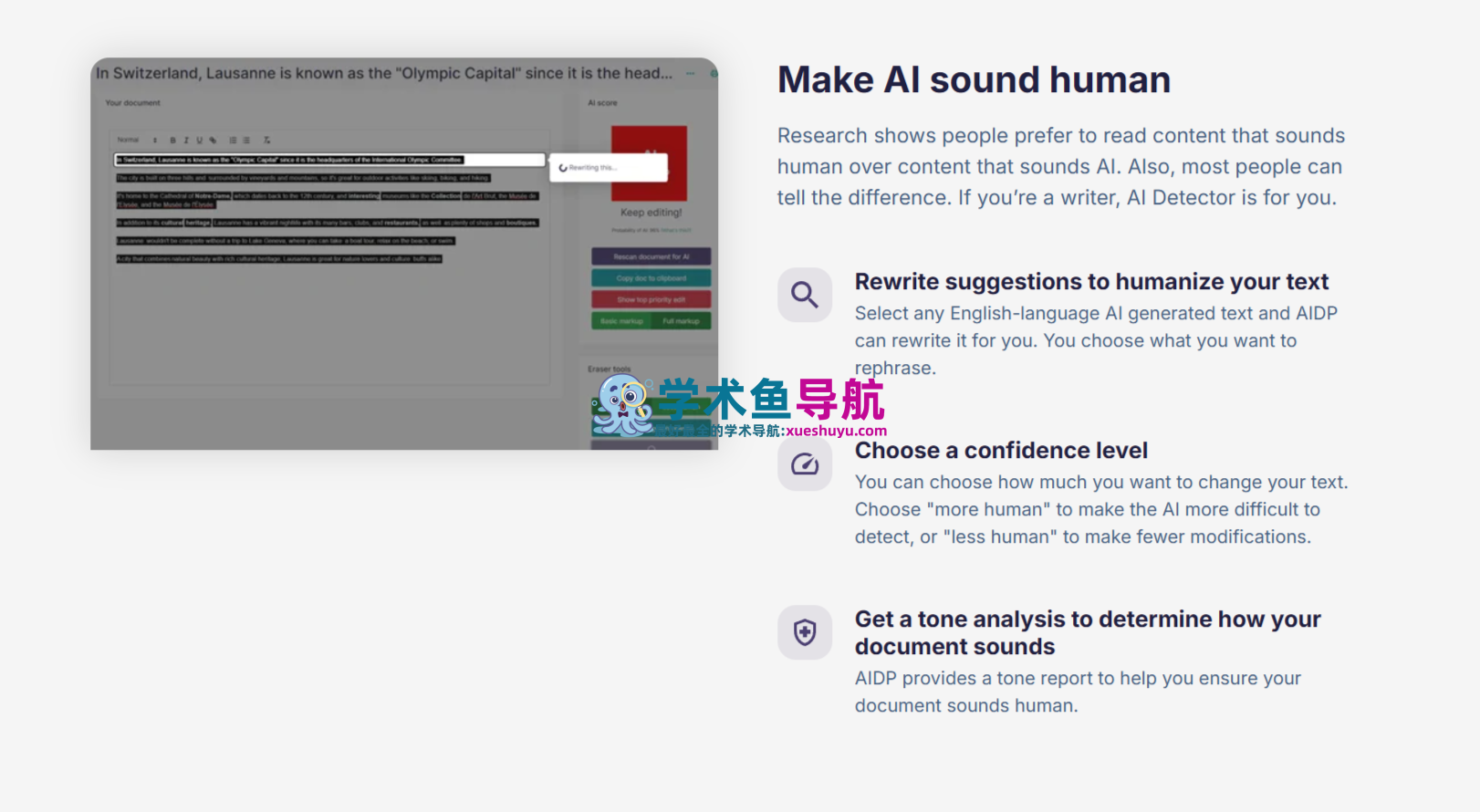
Task: Click the Choose a confidence level heading
Action: pos(1001,451)
